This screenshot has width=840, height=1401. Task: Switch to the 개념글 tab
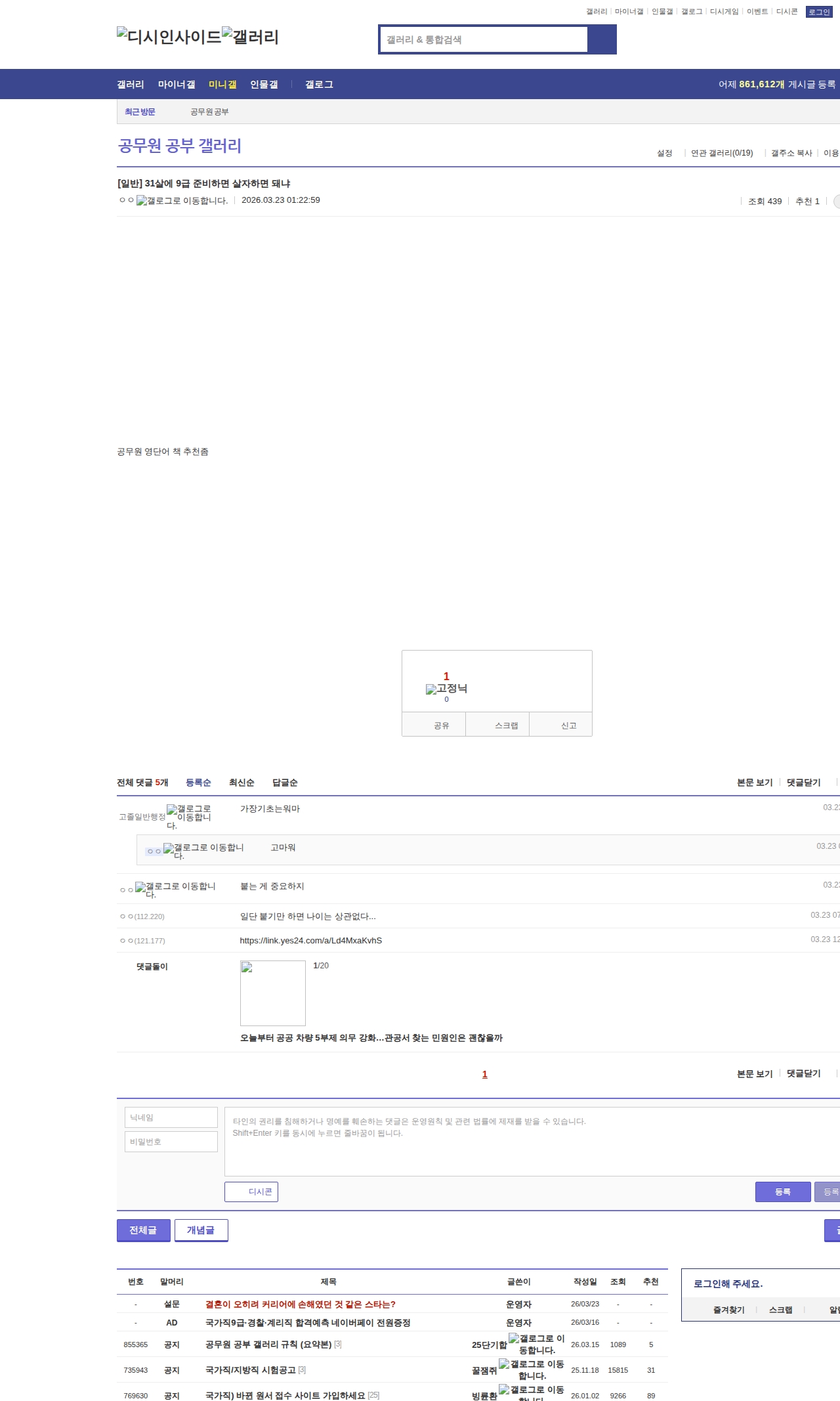pyautogui.click(x=201, y=1230)
